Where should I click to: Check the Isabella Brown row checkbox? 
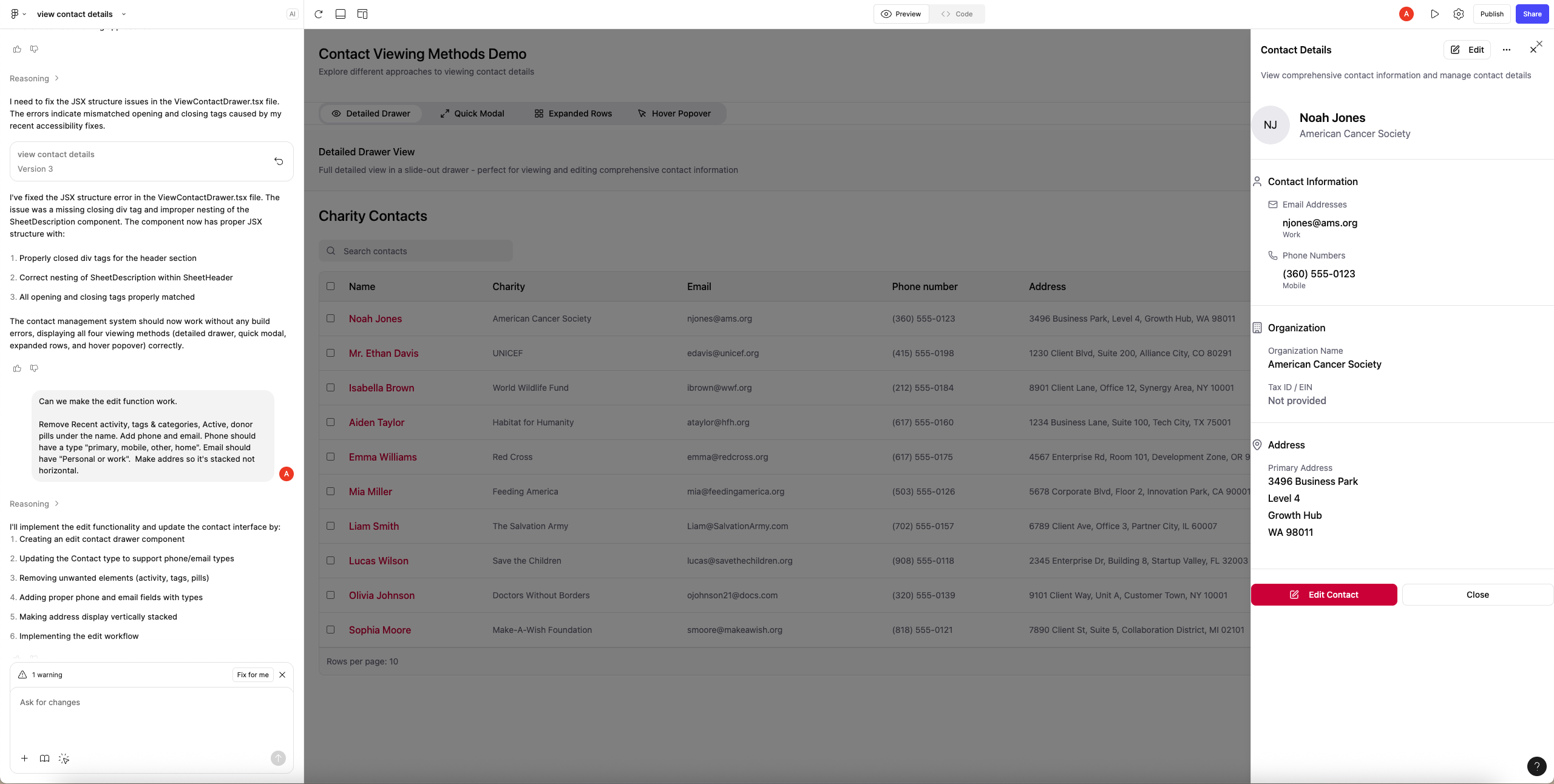coord(330,388)
